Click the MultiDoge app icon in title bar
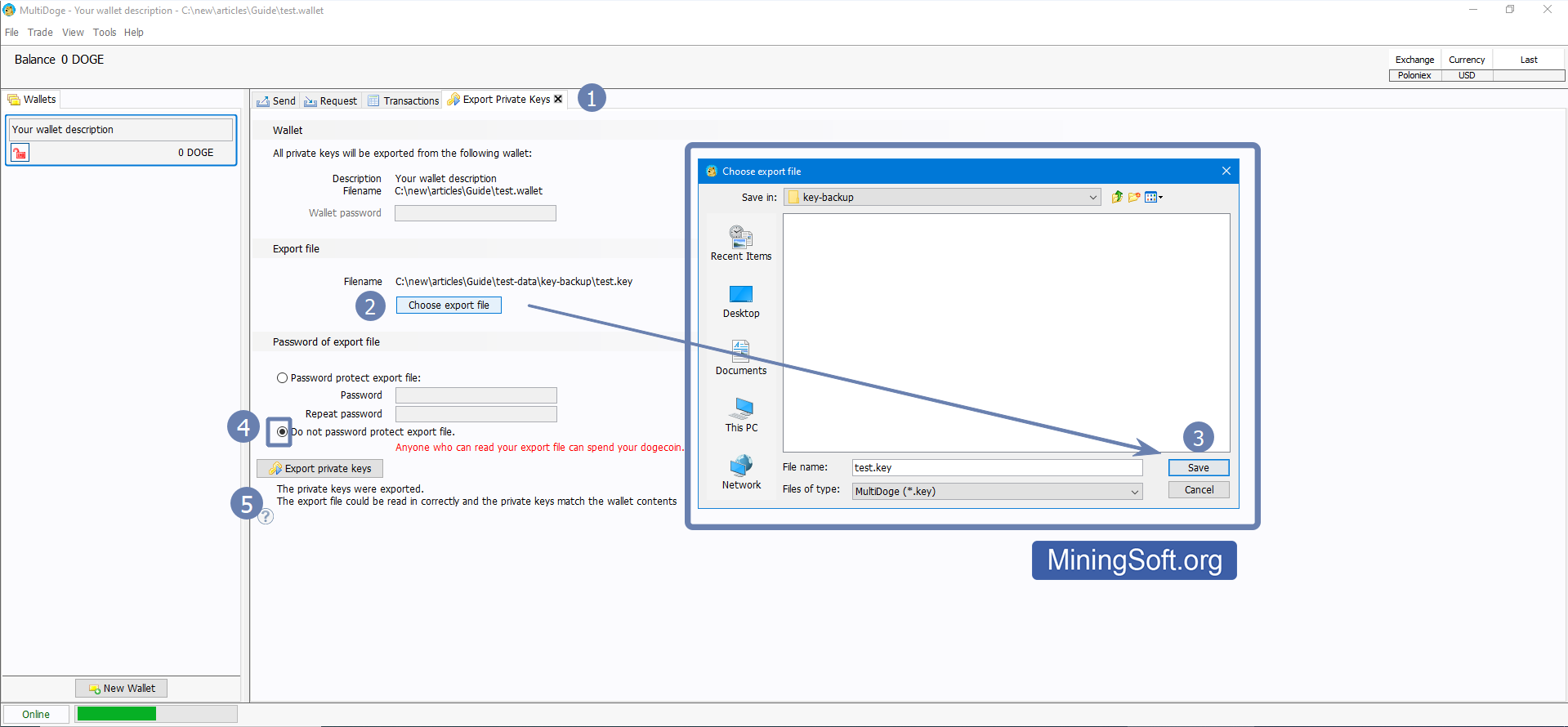Screen dimensions: 1568x727 tap(9, 10)
